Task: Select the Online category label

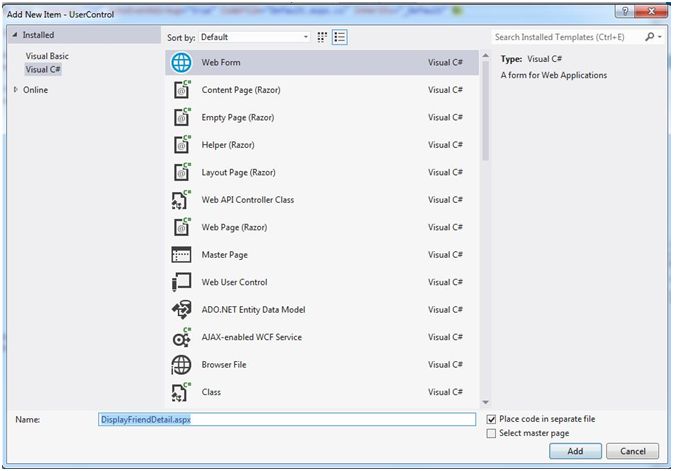Action: pos(35,90)
